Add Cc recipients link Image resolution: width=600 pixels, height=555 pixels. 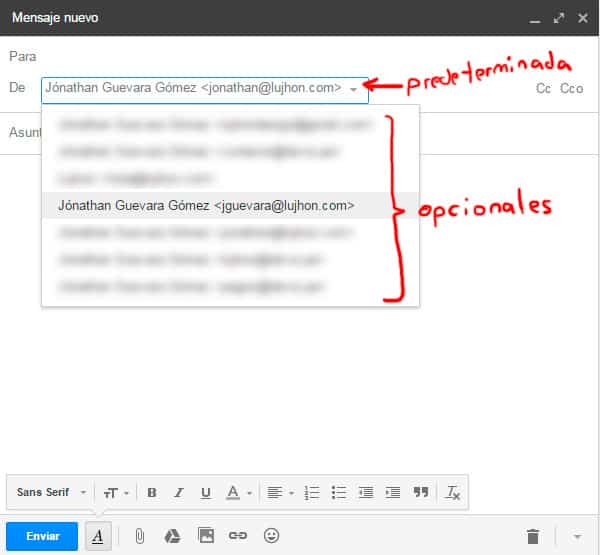543,88
